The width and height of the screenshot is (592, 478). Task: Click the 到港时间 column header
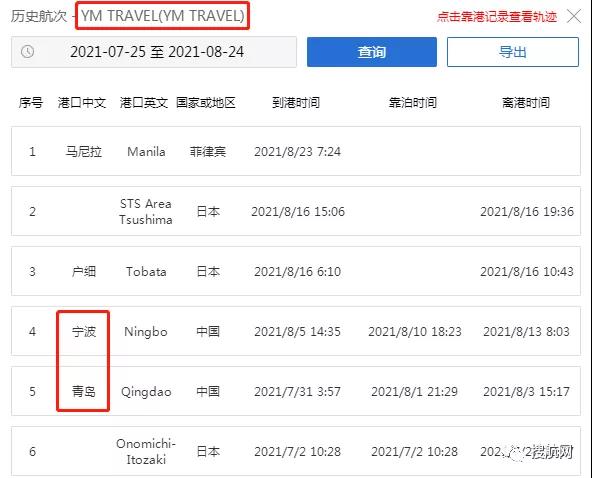[x=296, y=103]
